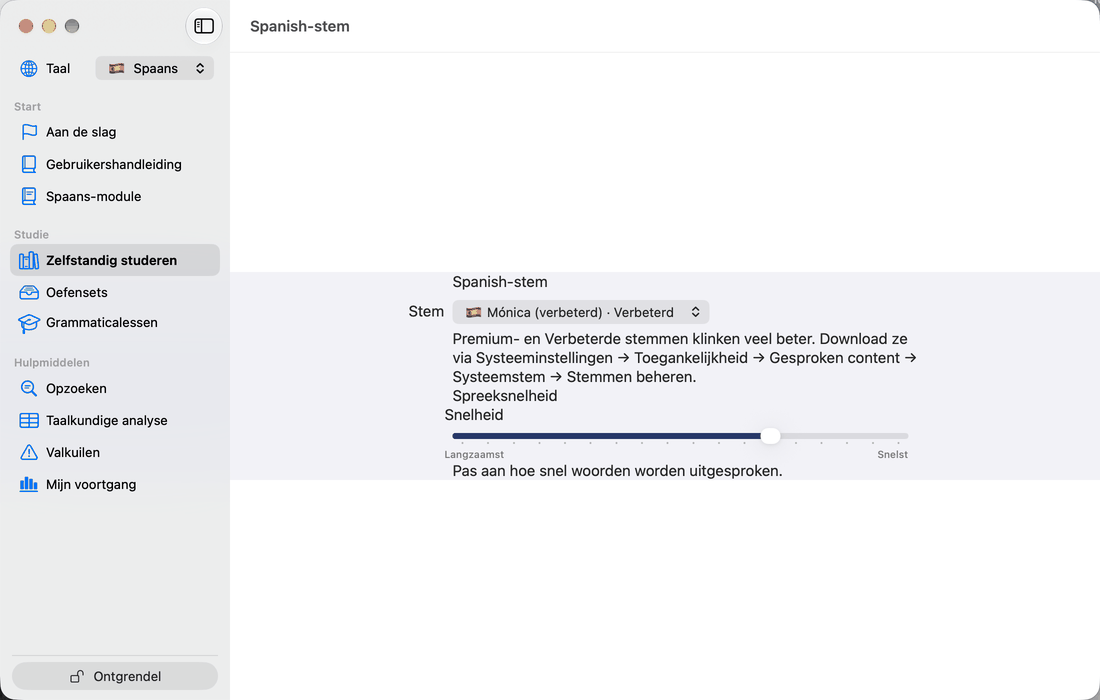Open Mijn voortgang bar chart icon
This screenshot has width=1100, height=700.
coord(29,485)
